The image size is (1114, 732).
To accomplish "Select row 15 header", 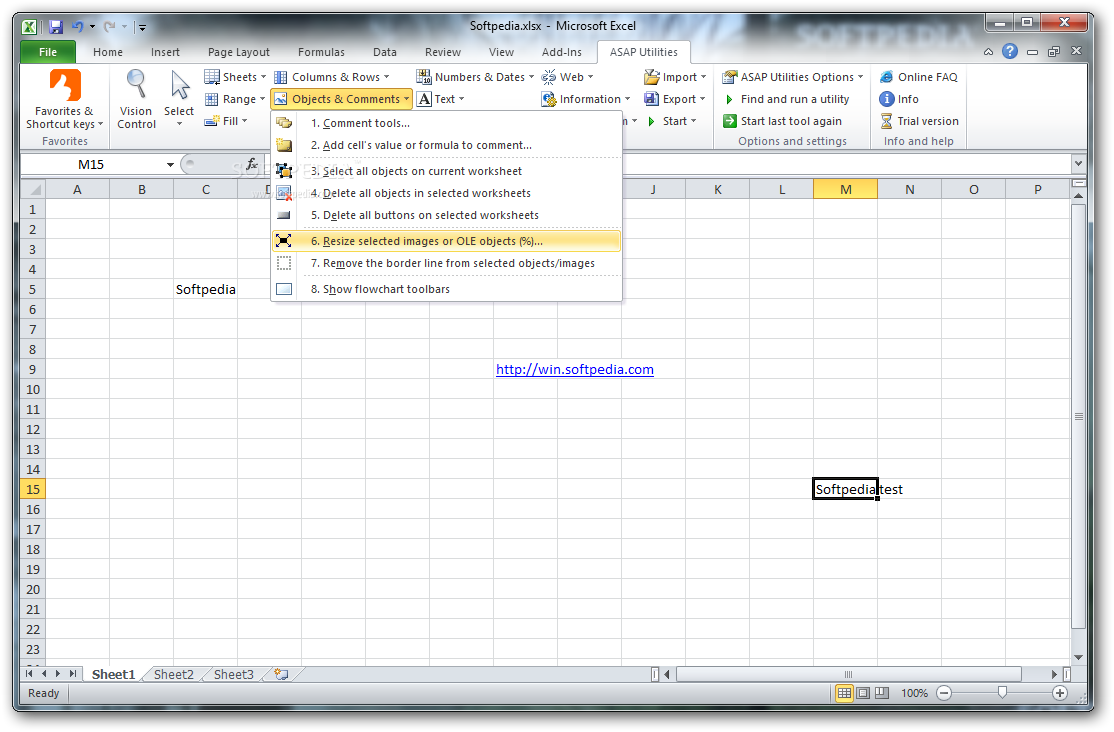I will tap(33, 490).
